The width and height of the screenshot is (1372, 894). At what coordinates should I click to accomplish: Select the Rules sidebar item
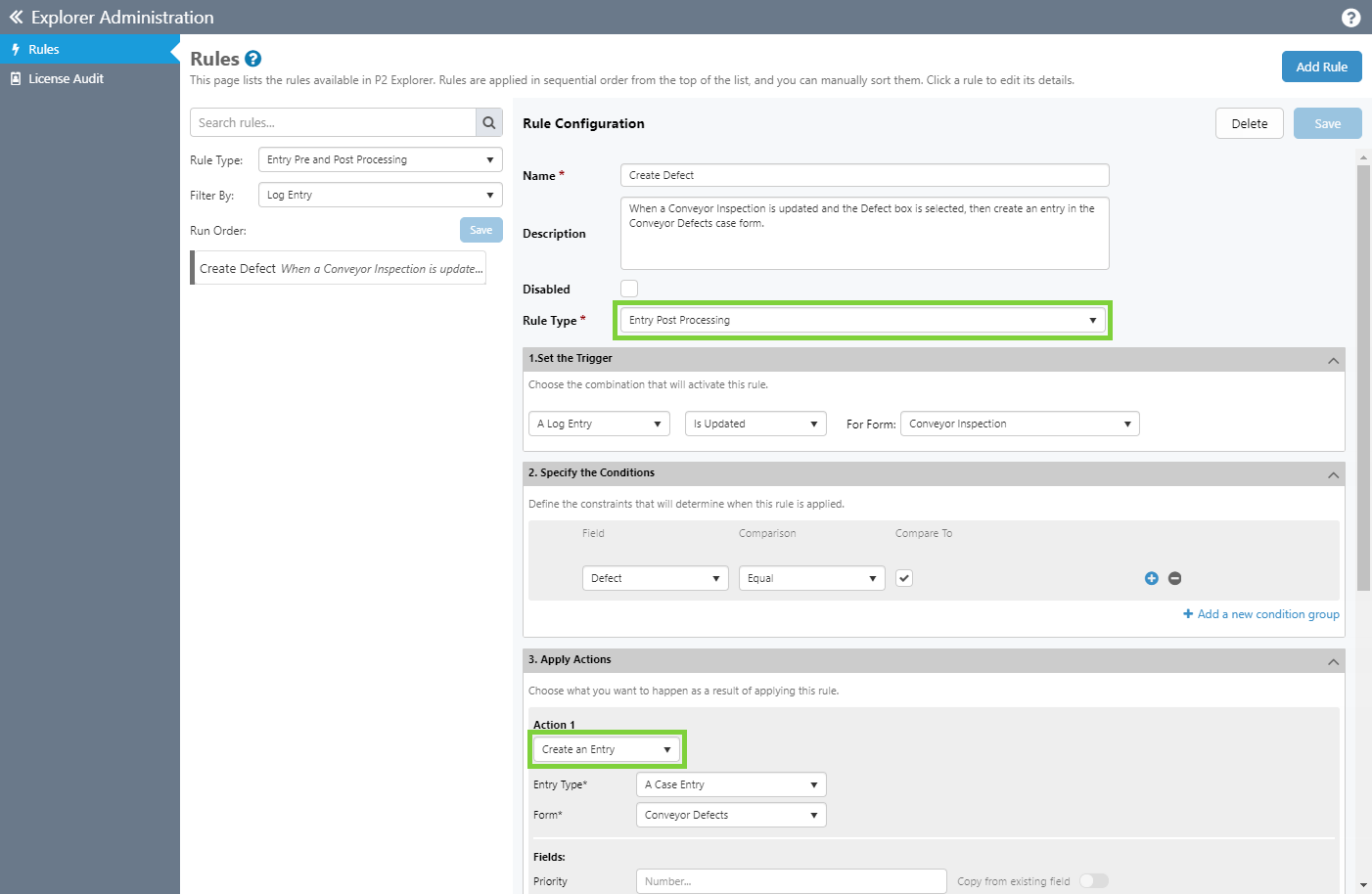(44, 50)
